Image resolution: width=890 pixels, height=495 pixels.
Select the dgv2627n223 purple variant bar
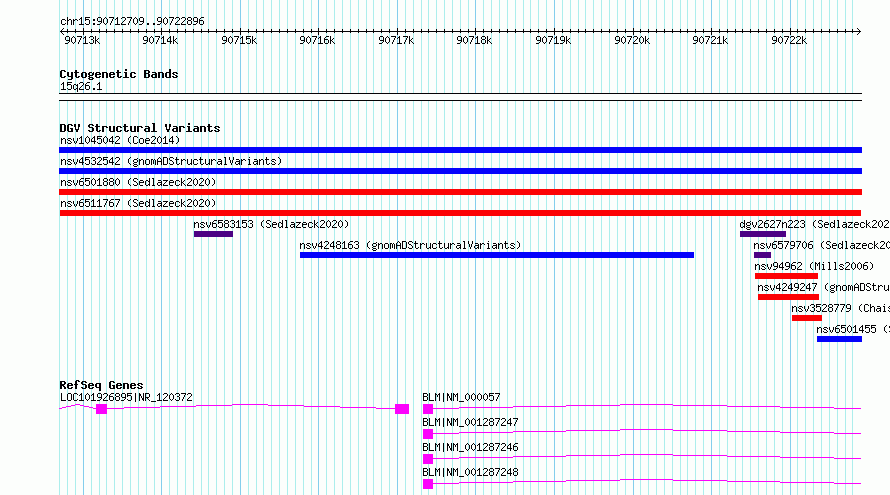coord(763,234)
